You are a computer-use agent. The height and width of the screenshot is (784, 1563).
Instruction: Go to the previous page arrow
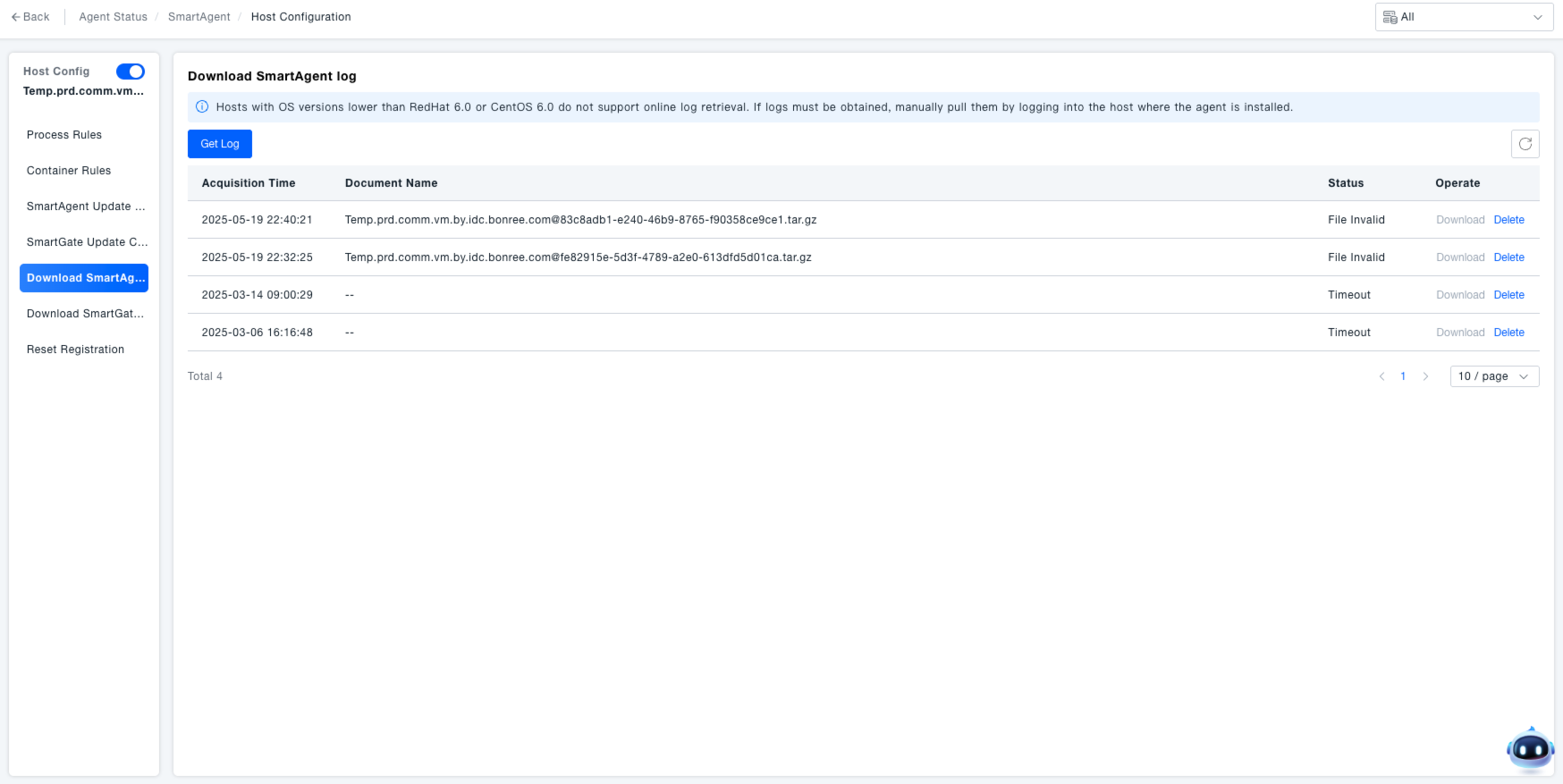pos(1381,376)
